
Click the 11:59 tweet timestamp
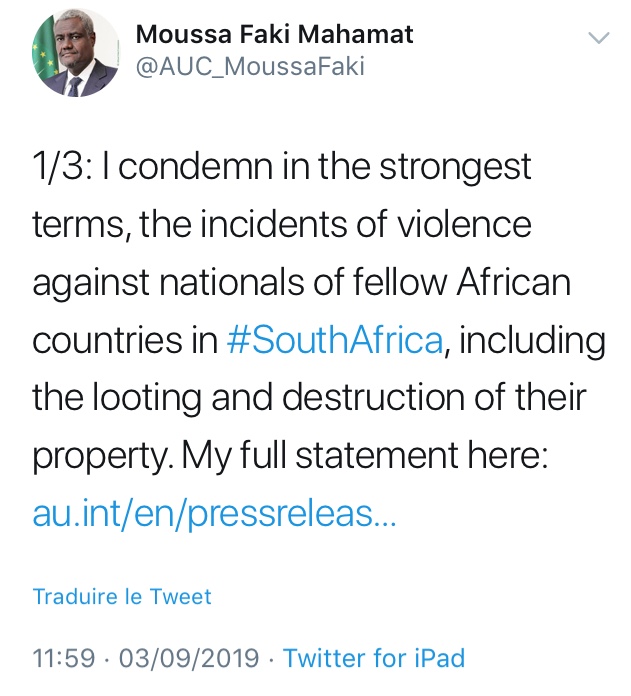64,659
